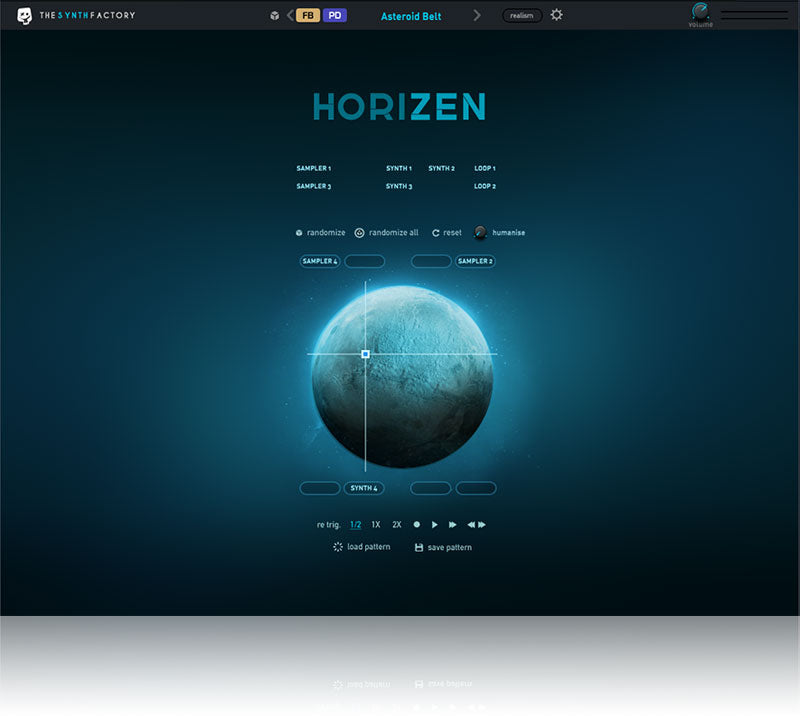800x716 pixels.
Task: Click the SAMPLER 2 slot pill
Action: (475, 261)
